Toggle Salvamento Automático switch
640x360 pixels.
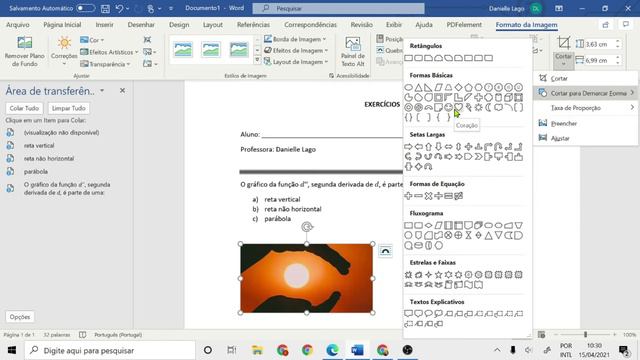pos(85,8)
